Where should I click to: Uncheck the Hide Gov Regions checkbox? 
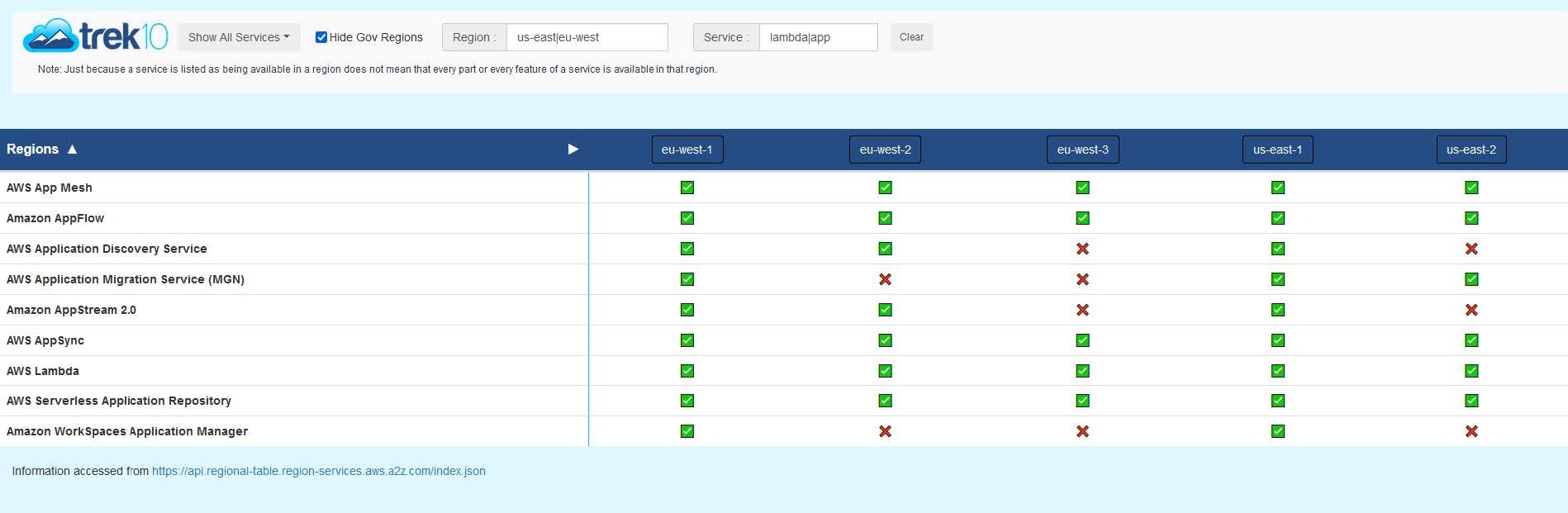pos(321,37)
